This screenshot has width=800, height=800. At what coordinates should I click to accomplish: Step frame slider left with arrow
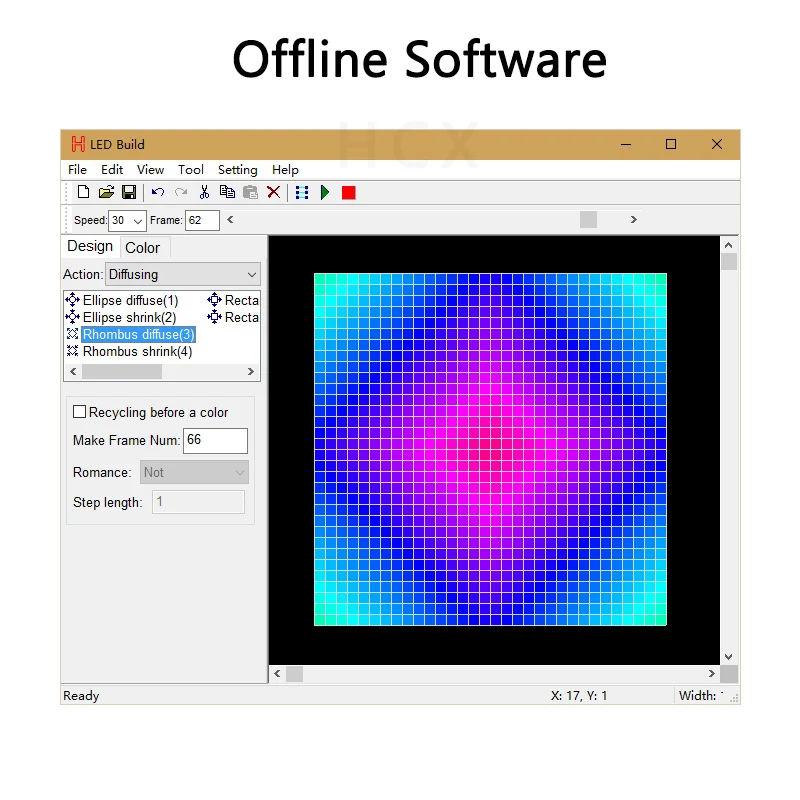pyautogui.click(x=230, y=220)
